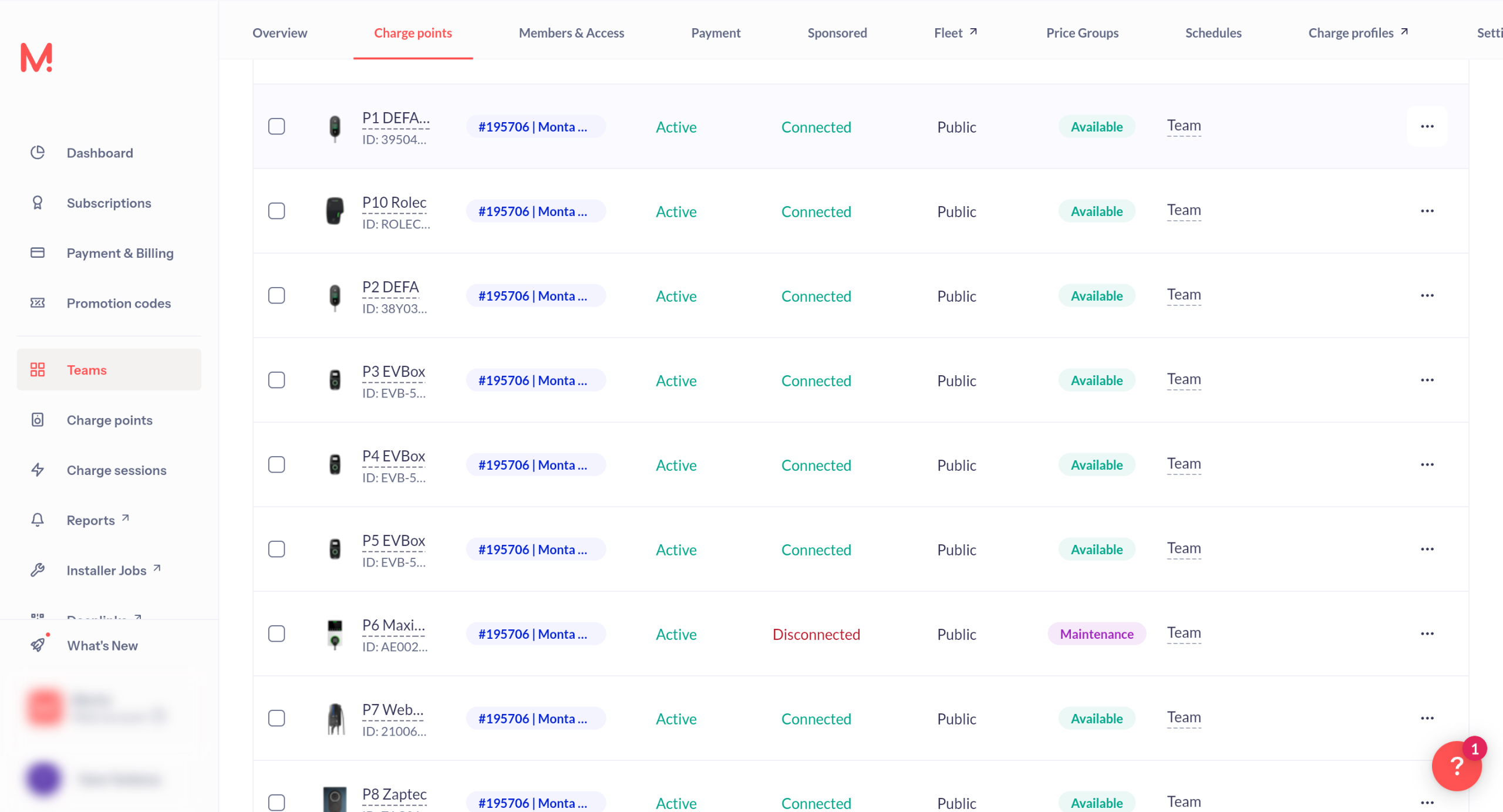Viewport: 1503px width, 812px height.
Task: Click the Charge sessions lightning icon
Action: point(38,470)
